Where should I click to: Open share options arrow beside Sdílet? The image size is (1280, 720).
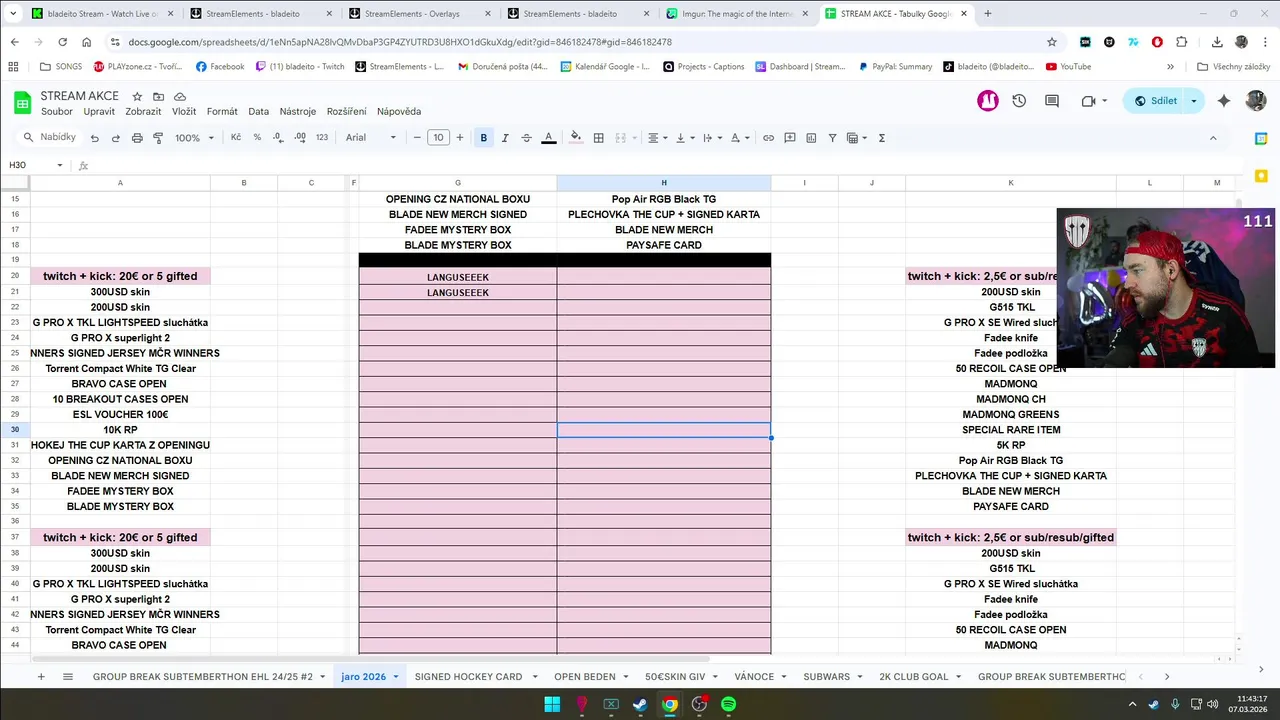[x=1193, y=101]
